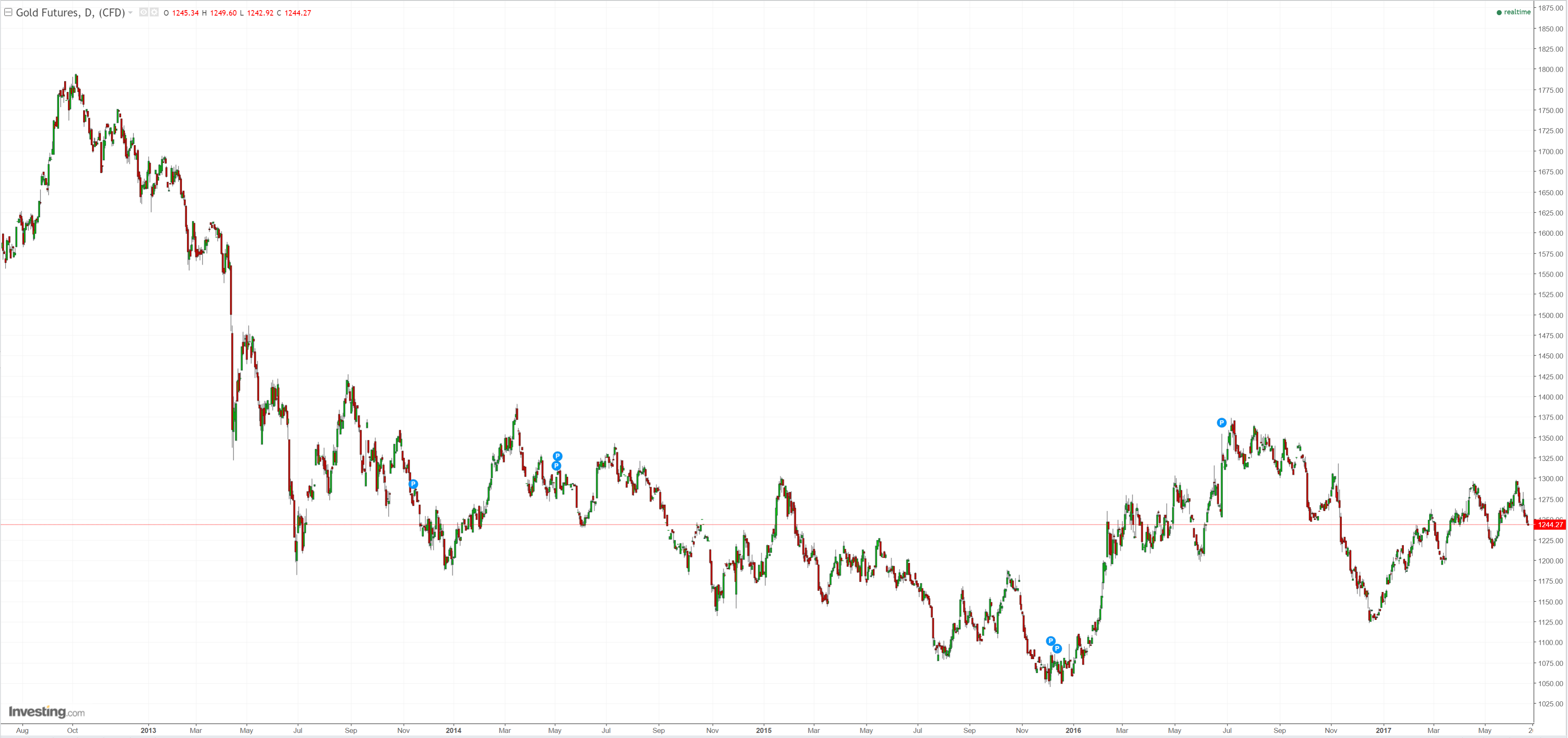
Task: Click the 2017 label on time axis
Action: point(1384,730)
